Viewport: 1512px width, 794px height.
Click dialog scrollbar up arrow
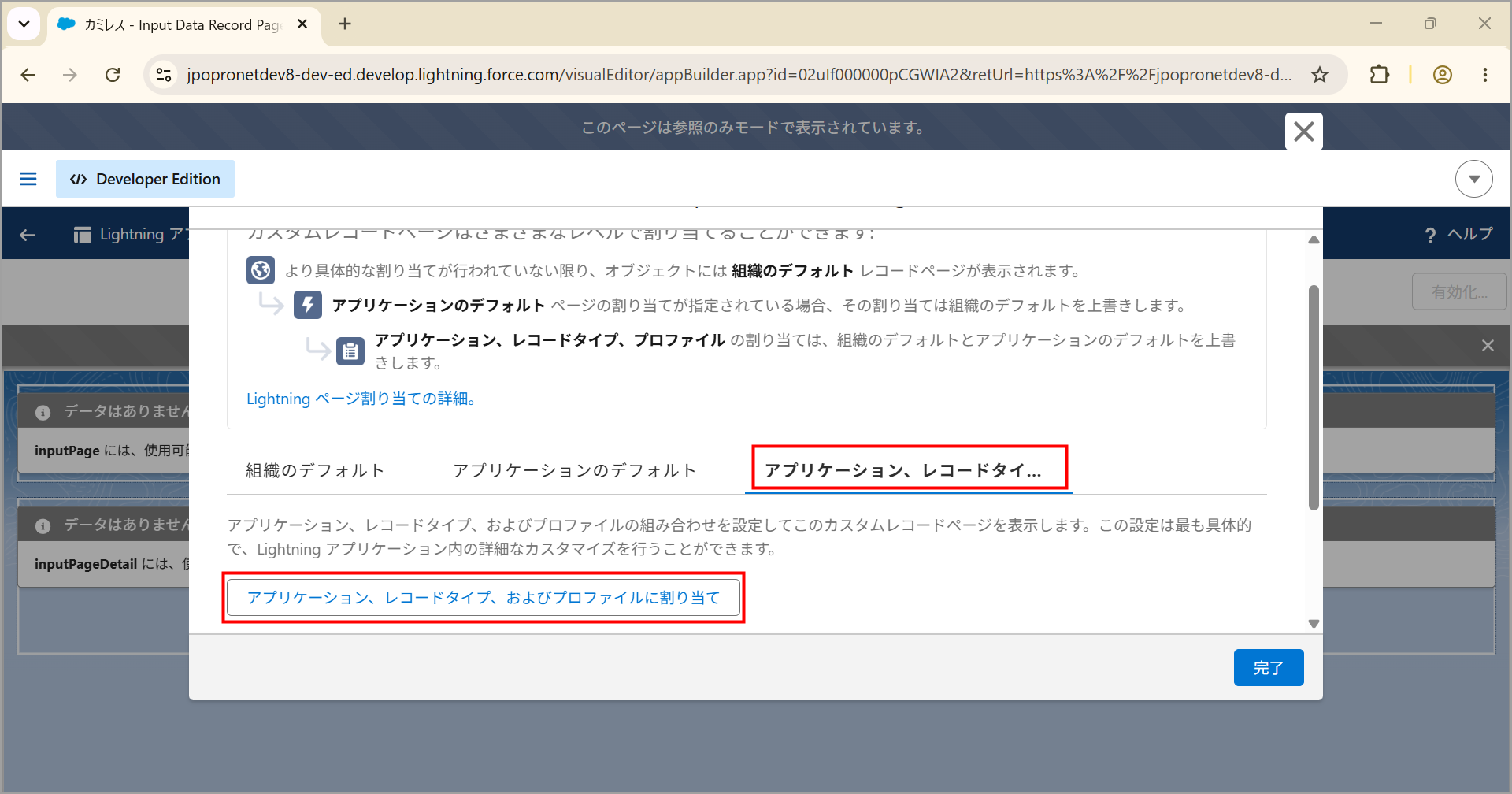click(x=1314, y=239)
